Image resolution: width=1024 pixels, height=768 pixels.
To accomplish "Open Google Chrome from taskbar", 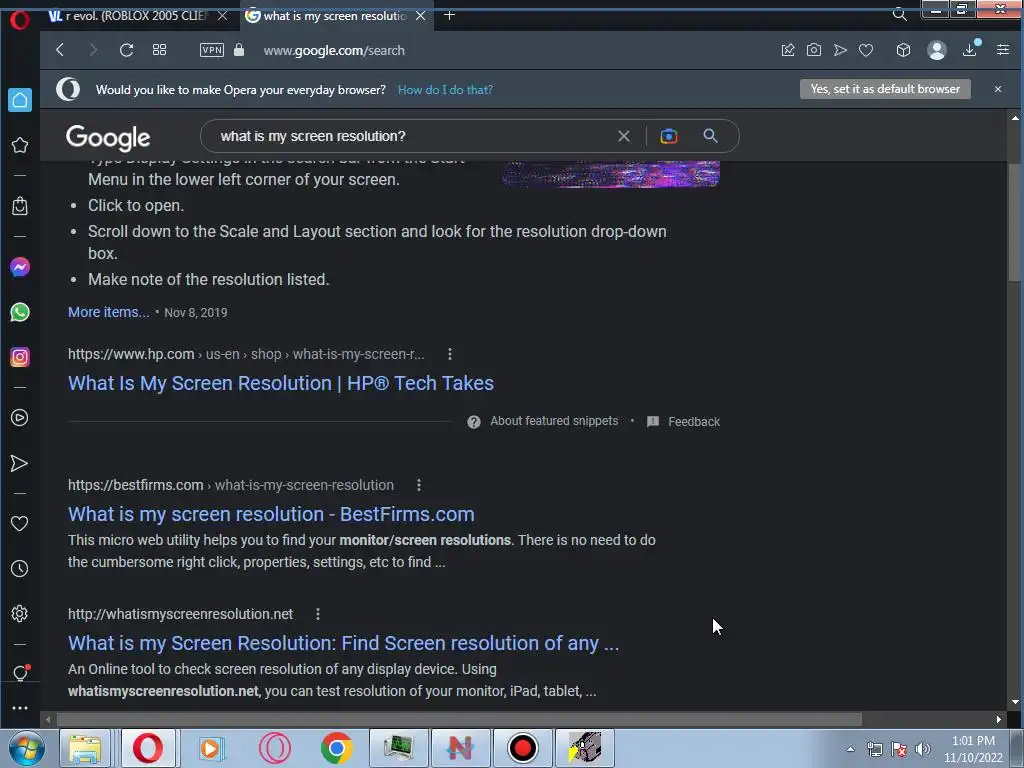I will tap(336, 748).
